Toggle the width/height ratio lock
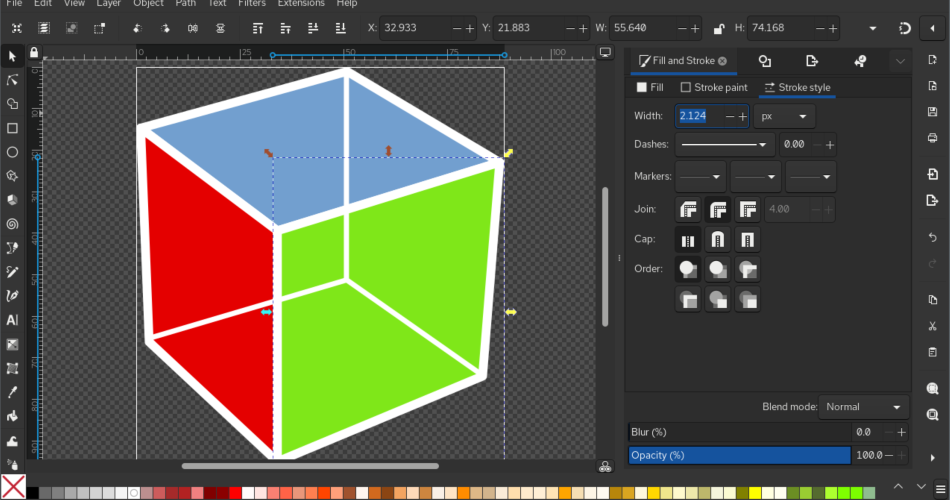The image size is (950, 500). tap(719, 28)
